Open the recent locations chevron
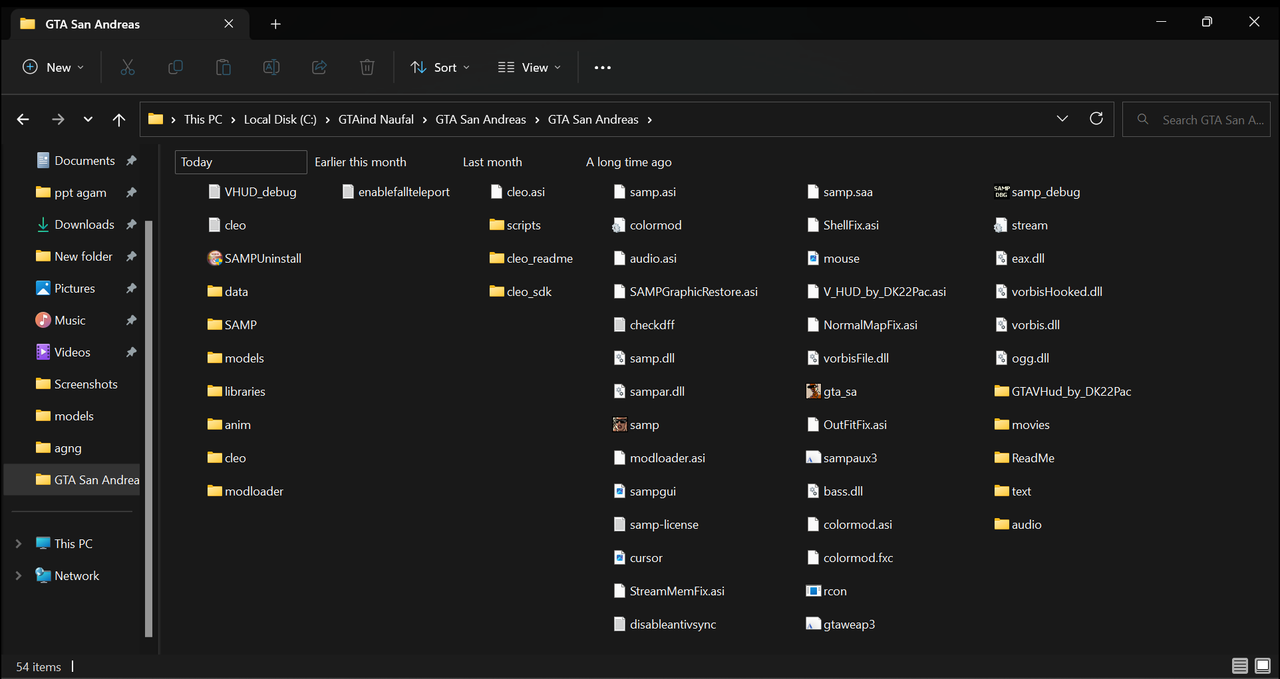This screenshot has width=1280, height=679. pos(88,119)
